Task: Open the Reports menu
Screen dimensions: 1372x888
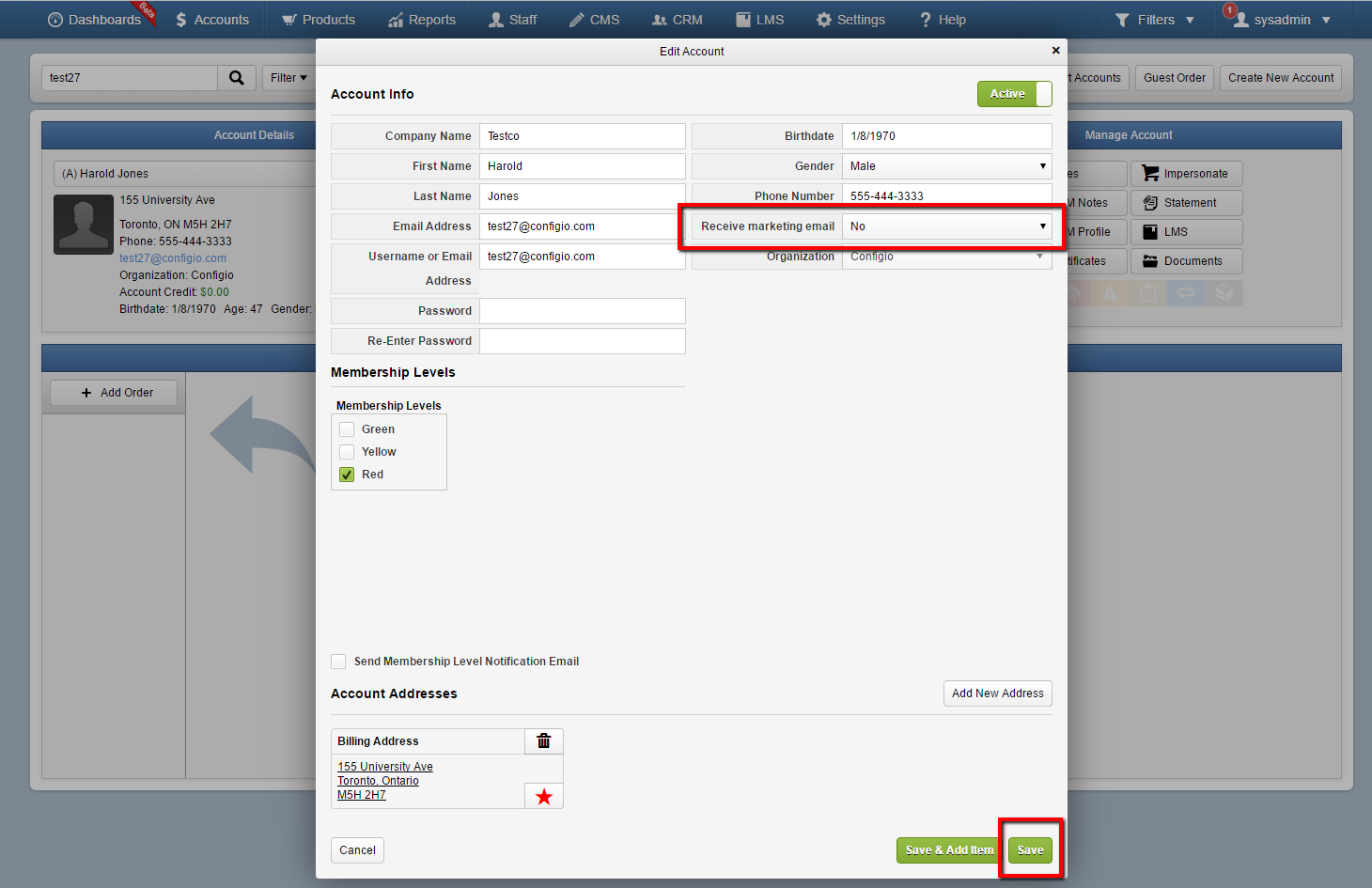Action: pos(422,20)
